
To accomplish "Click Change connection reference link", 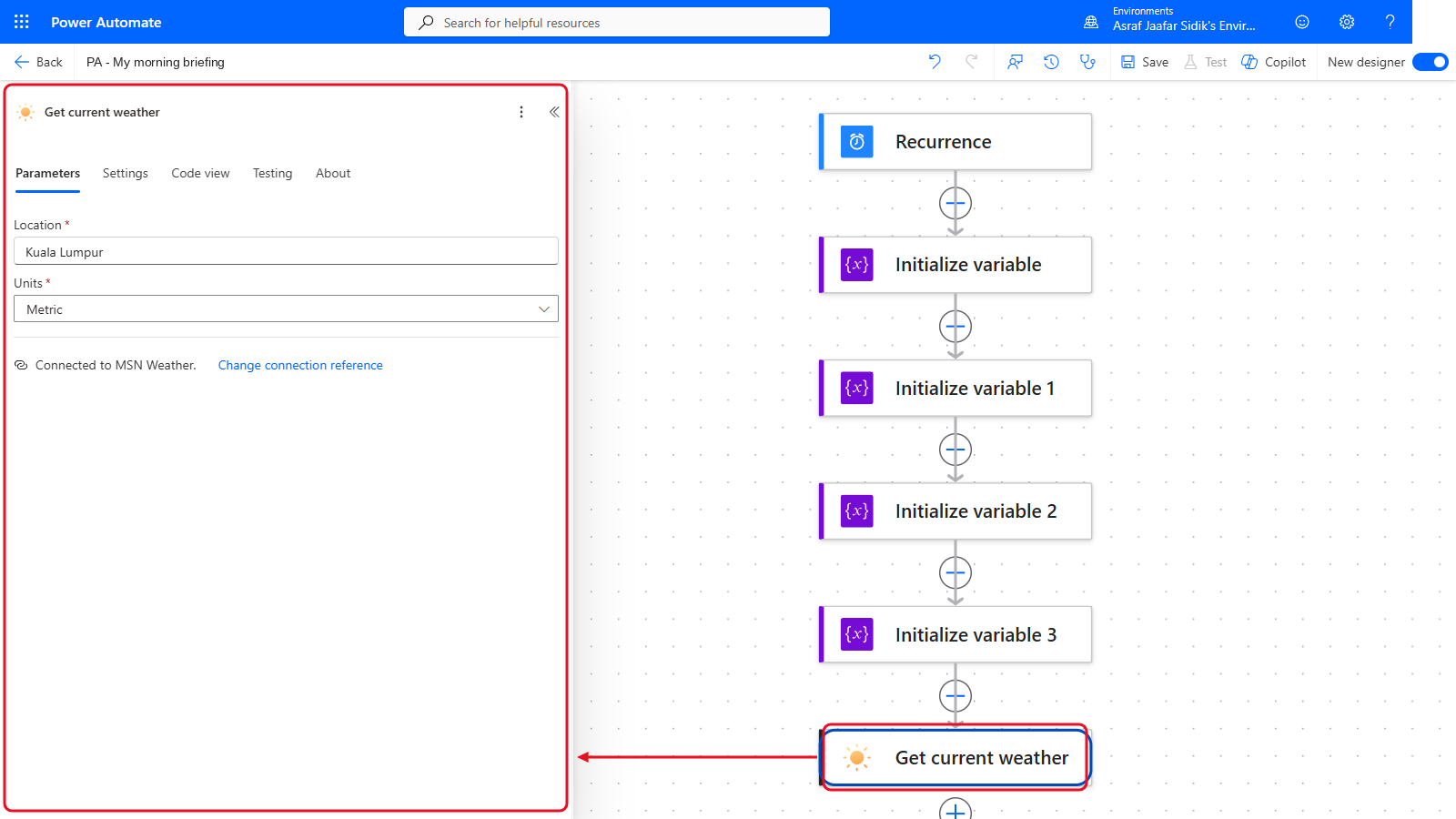I will [x=300, y=365].
